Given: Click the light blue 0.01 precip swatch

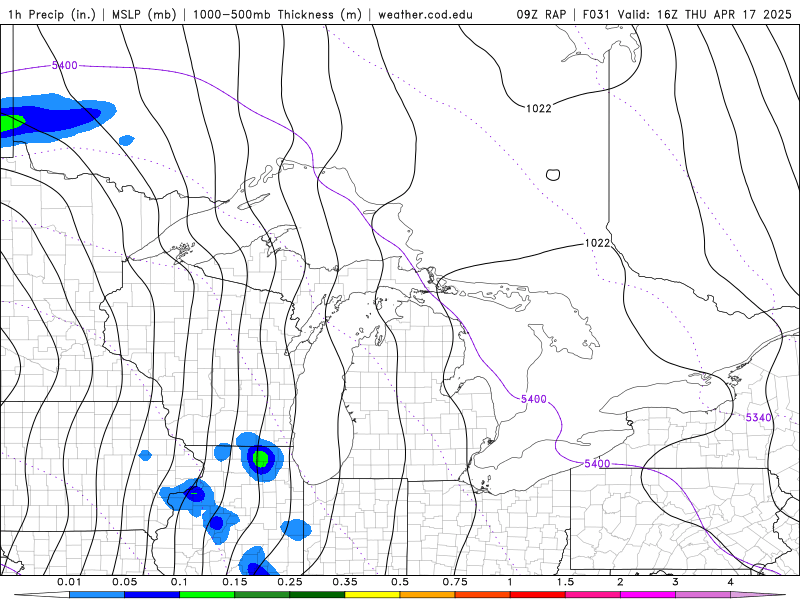Looking at the screenshot, I should [97, 594].
